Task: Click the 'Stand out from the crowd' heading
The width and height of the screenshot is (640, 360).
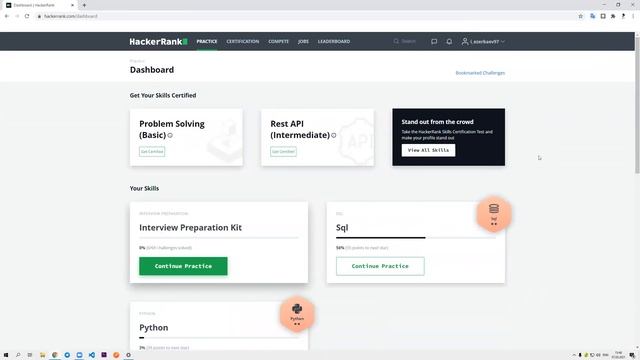Action: pos(438,122)
